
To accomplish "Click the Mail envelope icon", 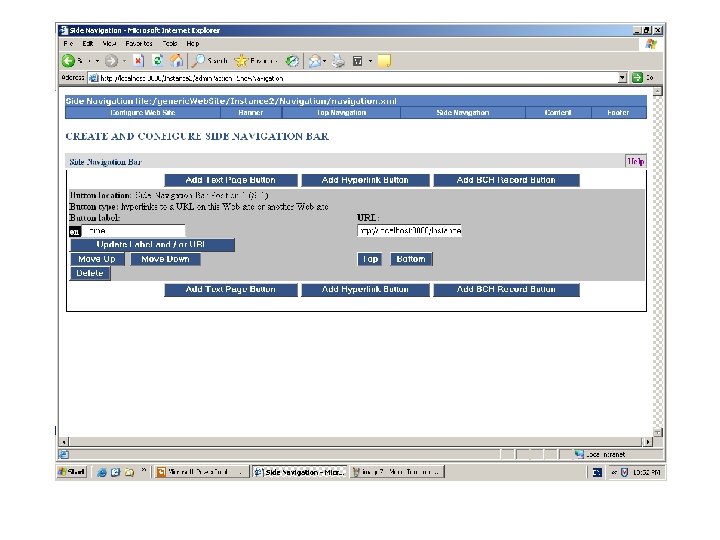I will tap(315, 61).
